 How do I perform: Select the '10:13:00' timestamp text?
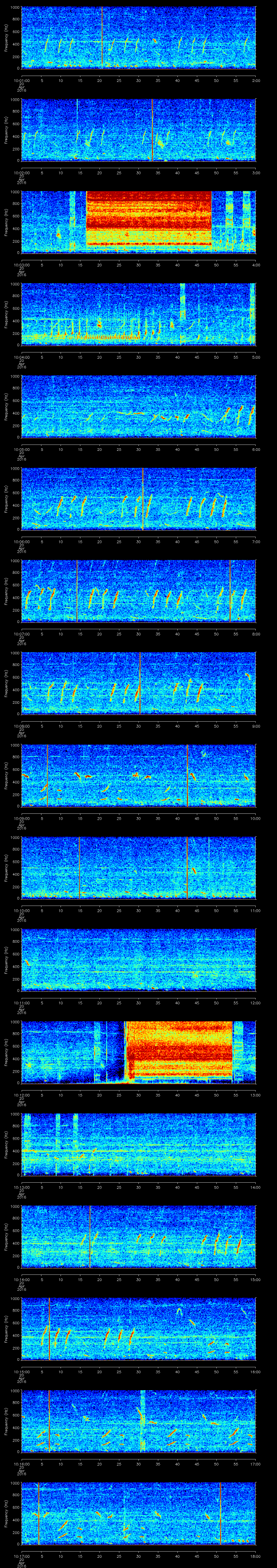[x=21, y=1187]
